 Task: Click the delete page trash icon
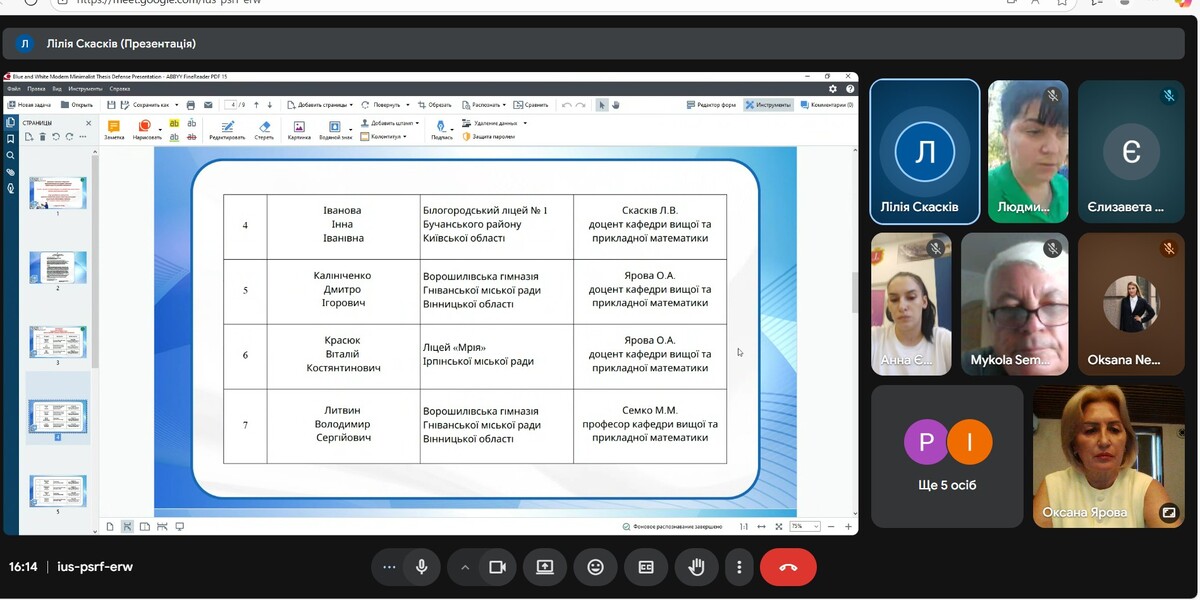tap(42, 136)
